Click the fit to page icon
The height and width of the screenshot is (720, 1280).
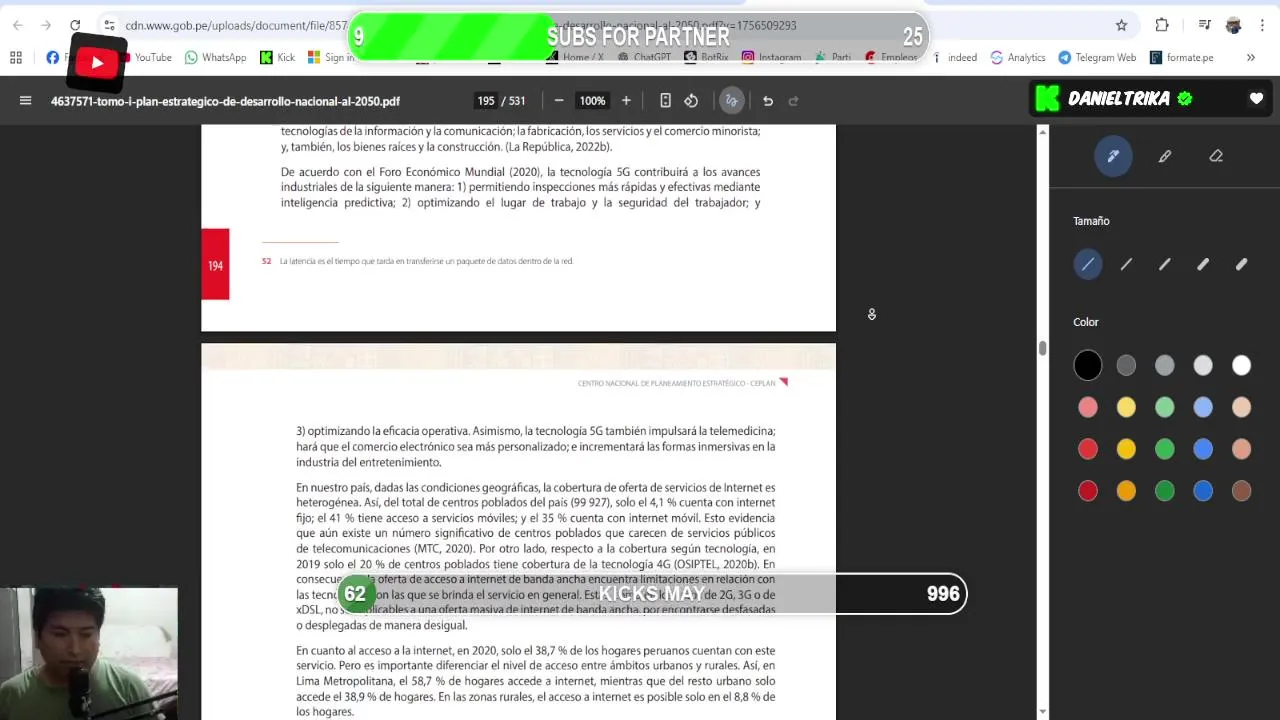pyautogui.click(x=665, y=100)
